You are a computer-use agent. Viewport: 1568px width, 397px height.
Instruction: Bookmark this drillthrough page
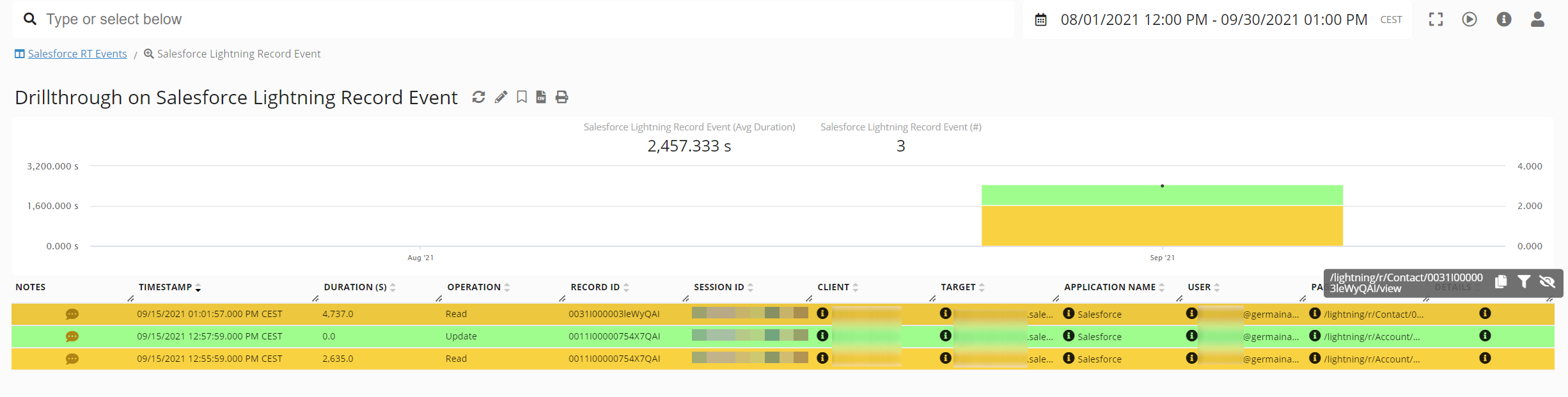(522, 97)
